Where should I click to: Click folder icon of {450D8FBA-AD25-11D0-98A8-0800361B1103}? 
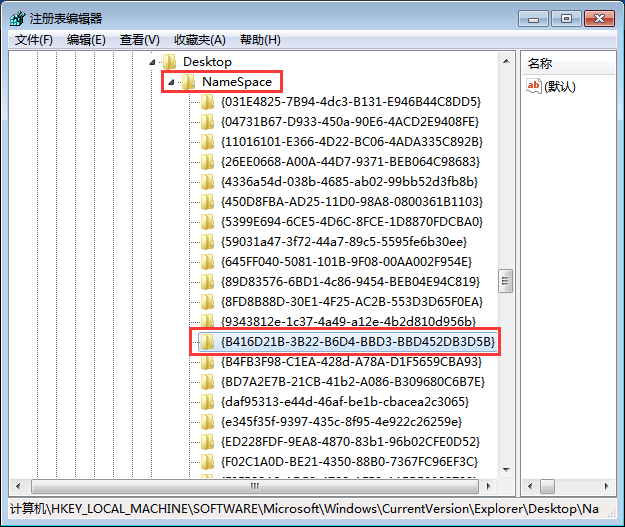pos(207,202)
